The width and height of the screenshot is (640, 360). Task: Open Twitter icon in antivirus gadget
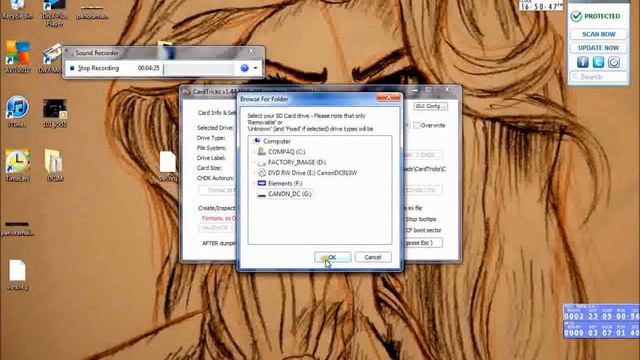598,62
